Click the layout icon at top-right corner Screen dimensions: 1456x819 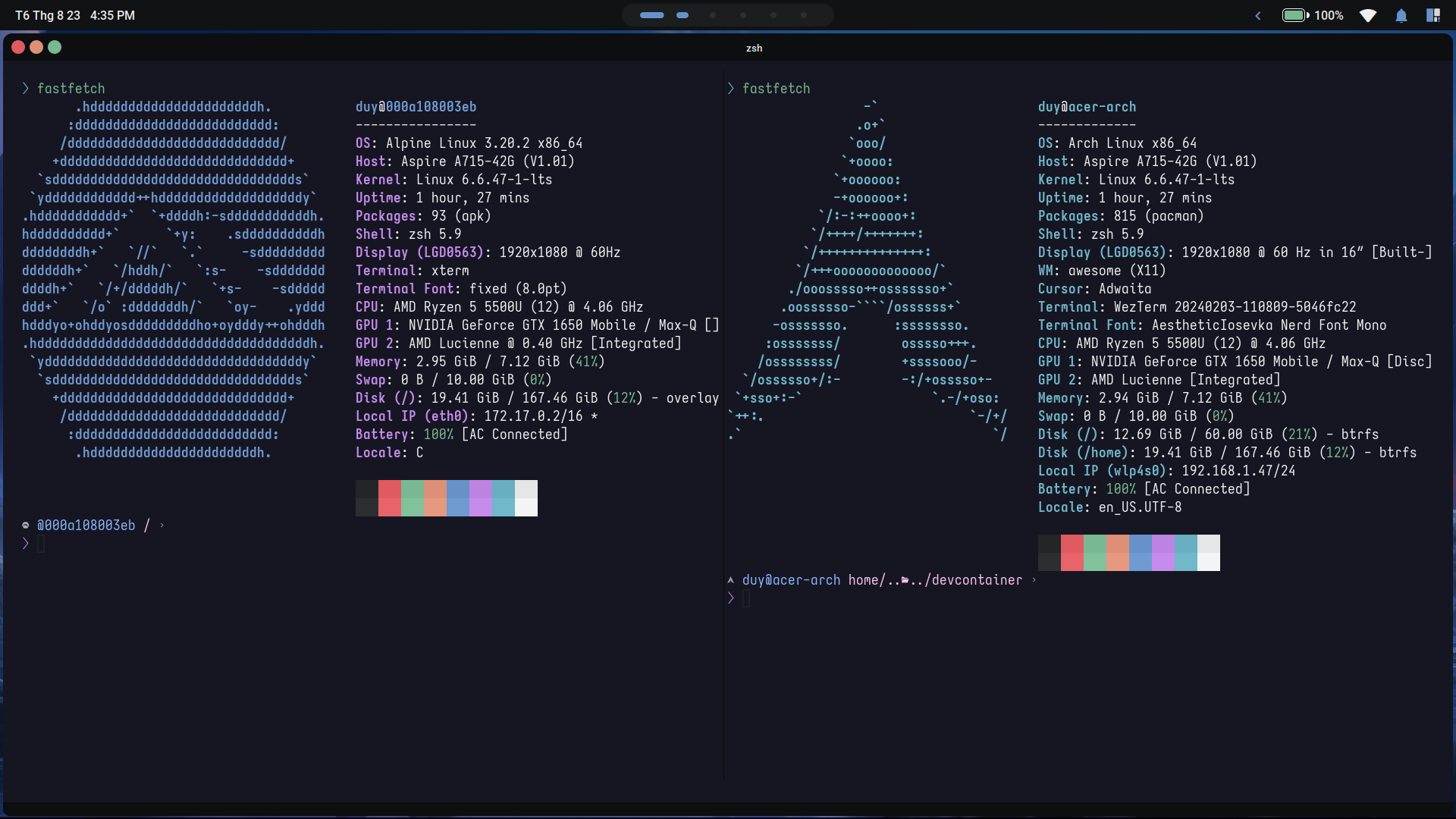click(1433, 15)
